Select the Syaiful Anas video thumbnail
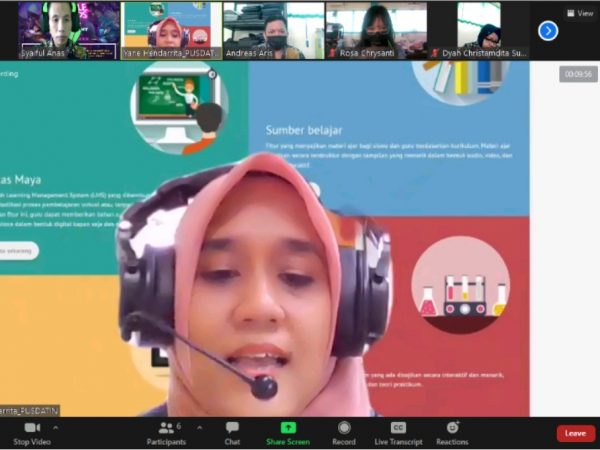 [69, 31]
